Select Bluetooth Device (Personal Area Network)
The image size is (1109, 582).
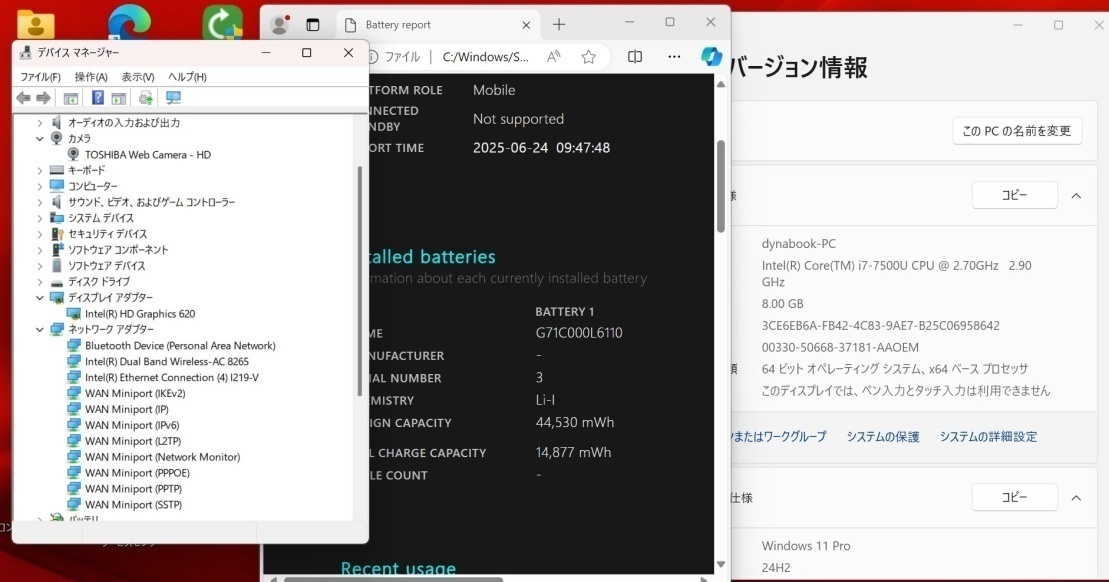[x=180, y=346]
